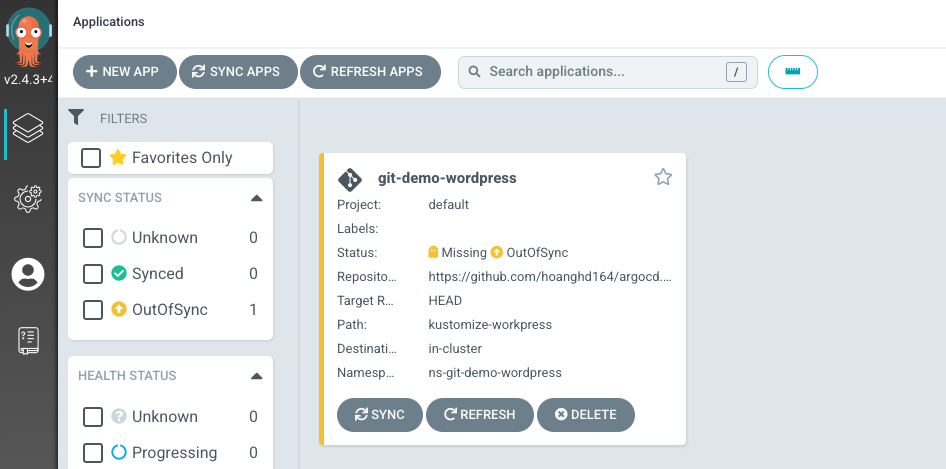Image resolution: width=946 pixels, height=469 pixels.
Task: Check the OutOfSync filter checkbox
Action: click(93, 310)
